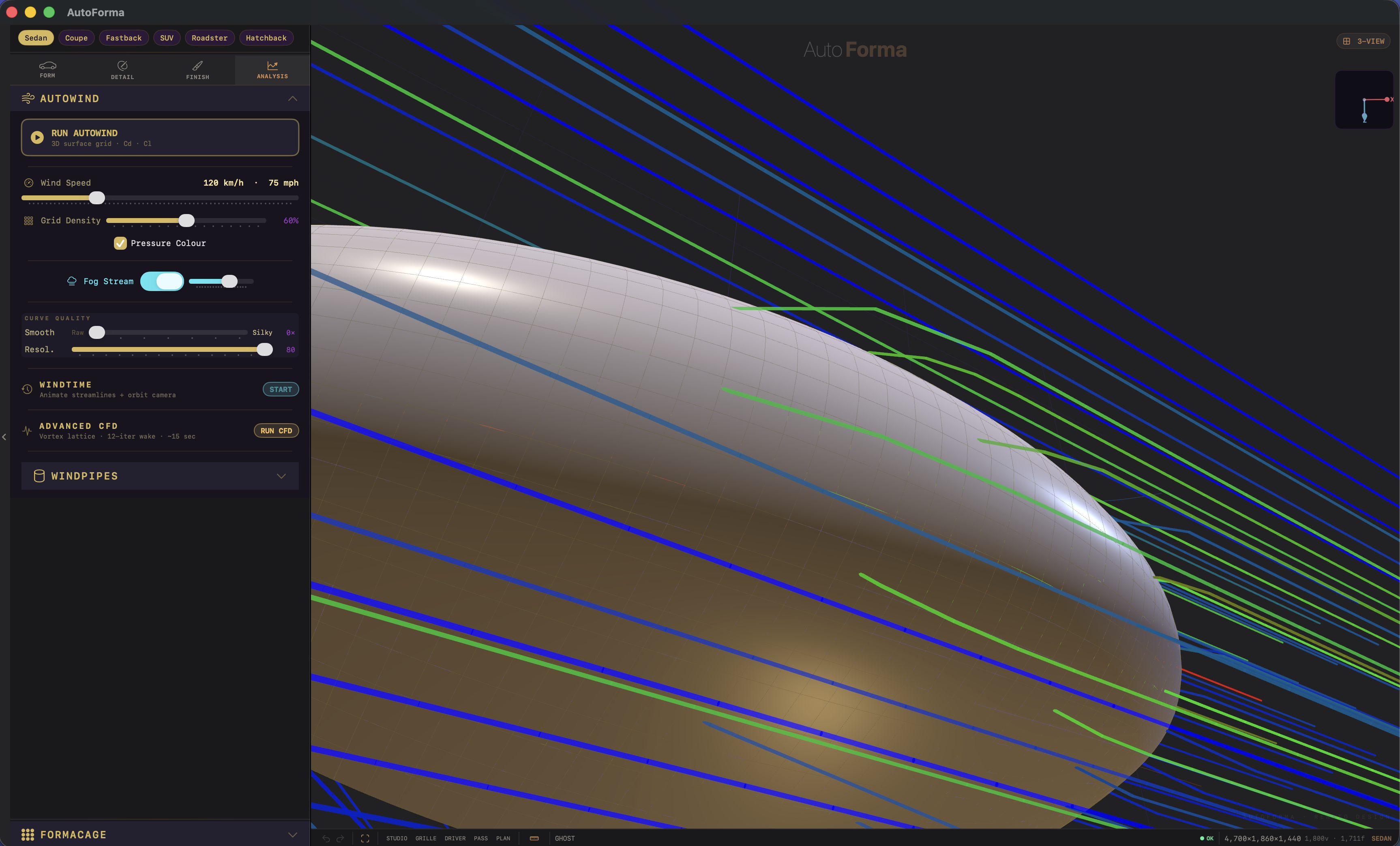Viewport: 1400px width, 846px height.
Task: Select the Hatchback body style
Action: (266, 38)
